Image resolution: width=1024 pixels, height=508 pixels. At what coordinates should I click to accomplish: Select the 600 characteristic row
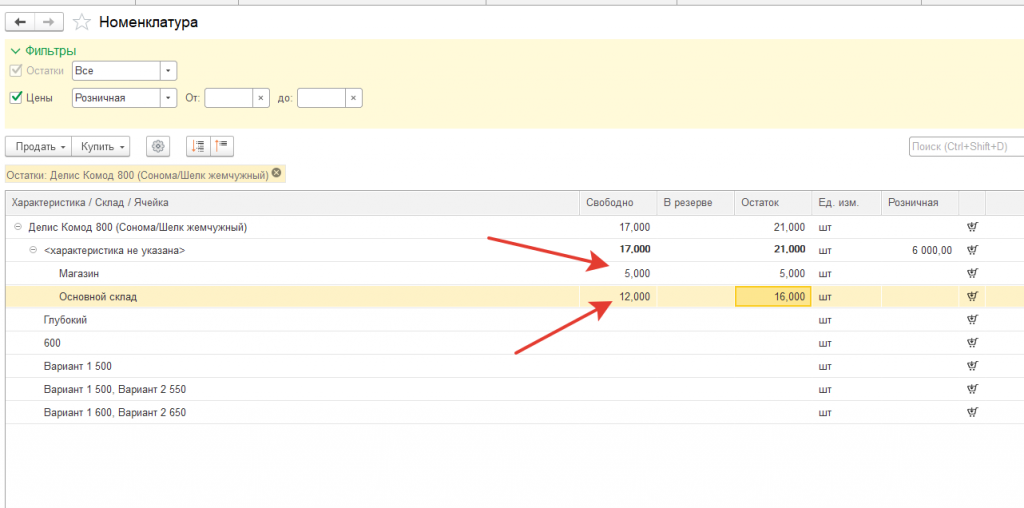515,343
